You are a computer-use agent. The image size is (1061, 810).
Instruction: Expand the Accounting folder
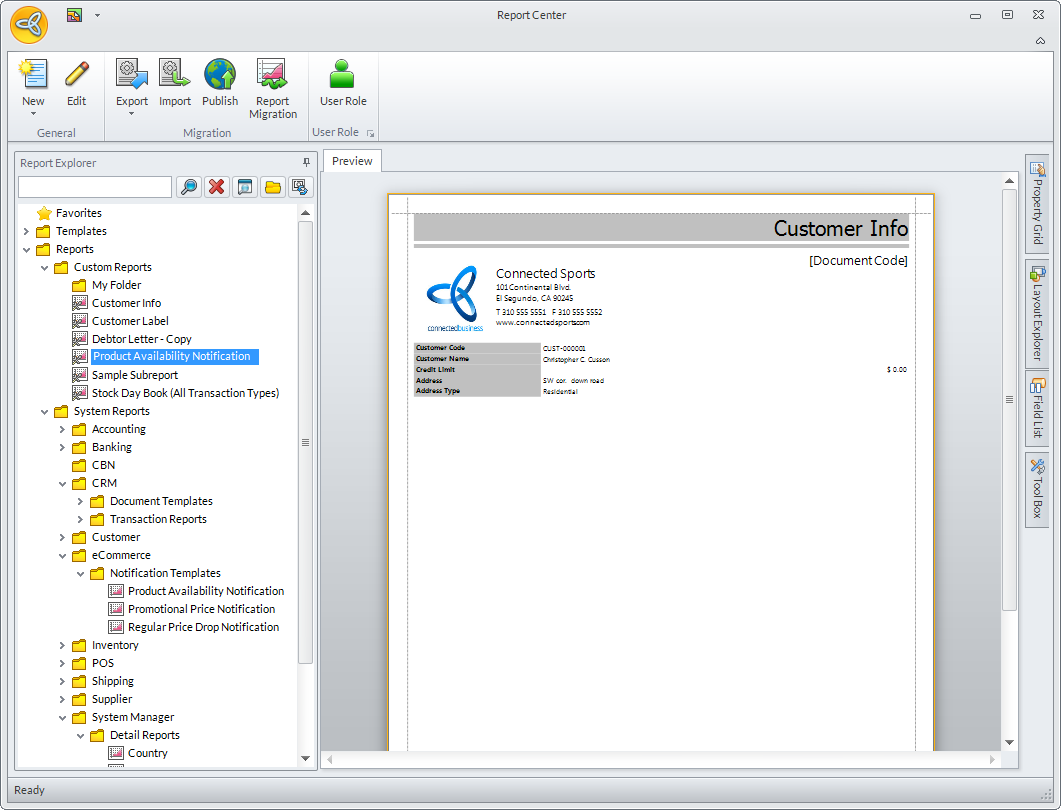pos(62,429)
